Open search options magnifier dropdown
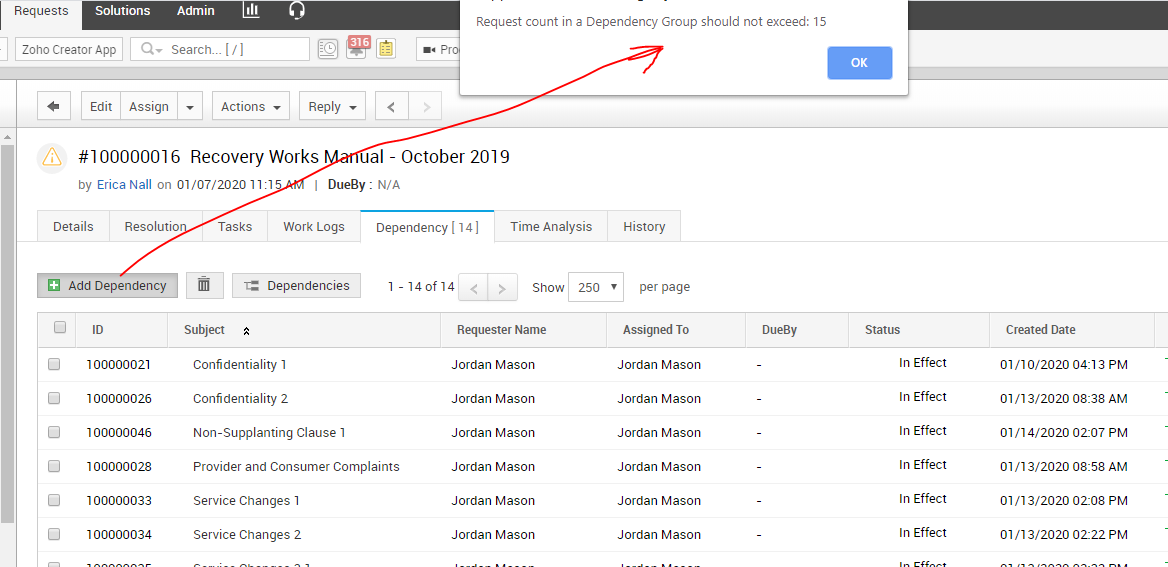Image resolution: width=1168 pixels, height=567 pixels. point(150,49)
